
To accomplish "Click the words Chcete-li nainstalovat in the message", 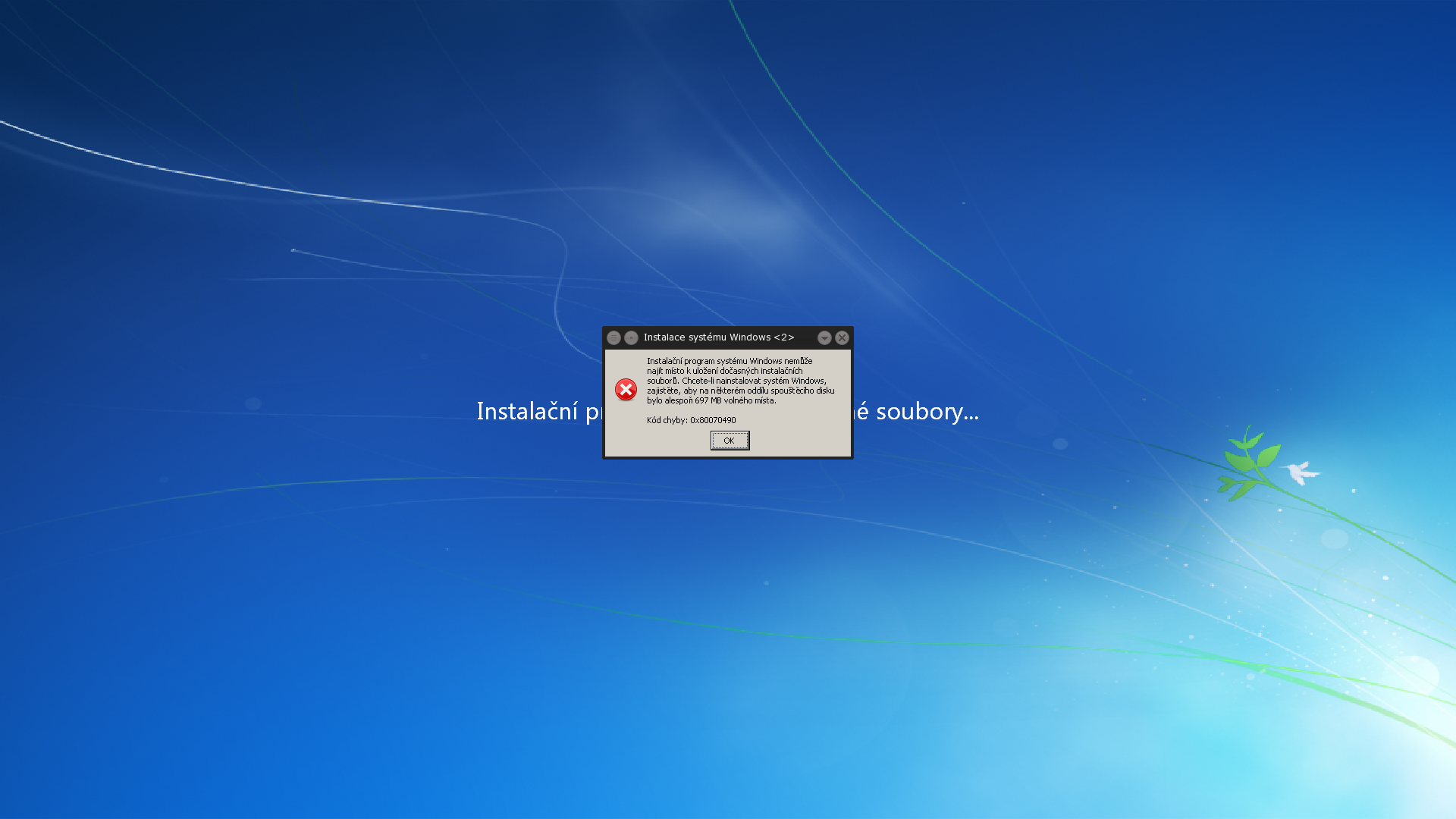I will click(720, 381).
